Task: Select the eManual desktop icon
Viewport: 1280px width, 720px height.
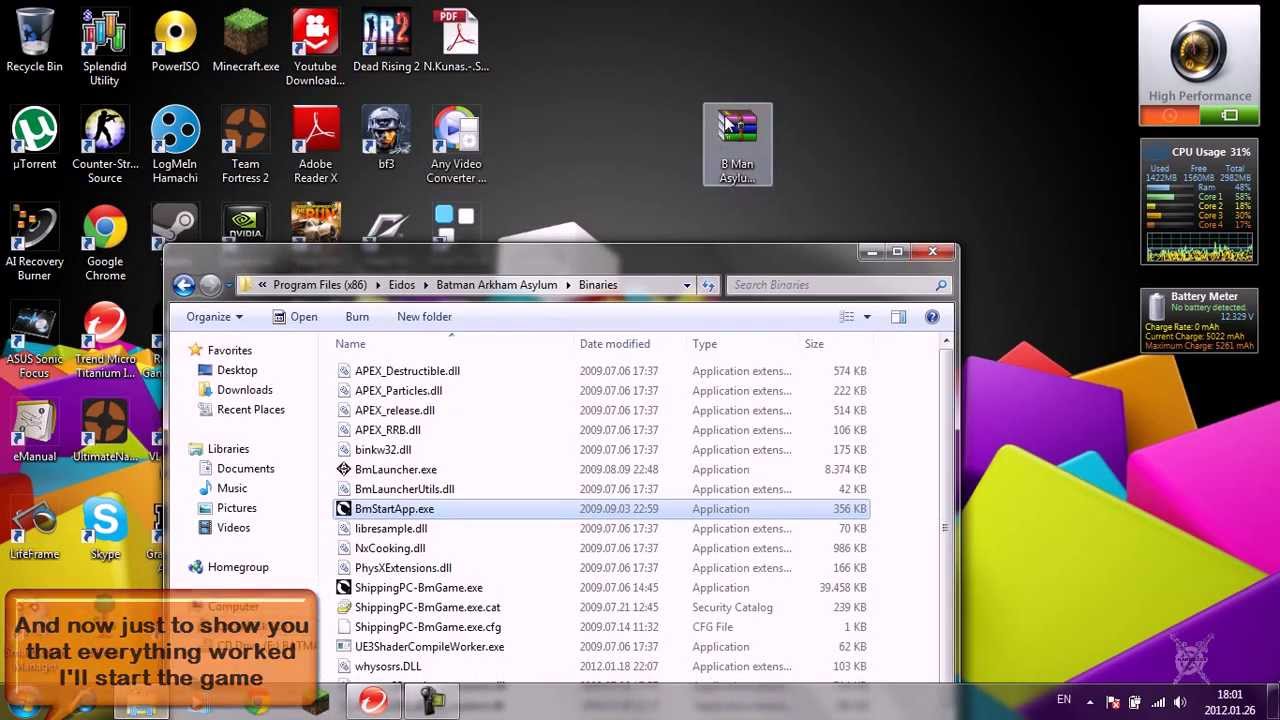Action: pyautogui.click(x=34, y=431)
